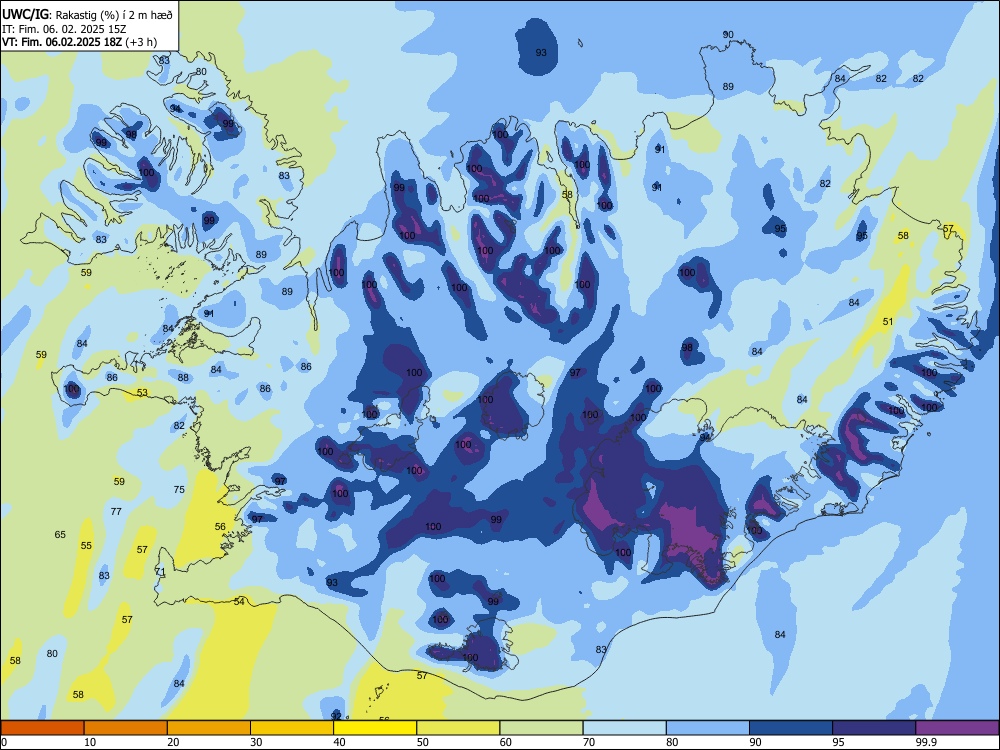Click the '99.9' legend tick label
The height and width of the screenshot is (750, 1000).
coord(926,742)
